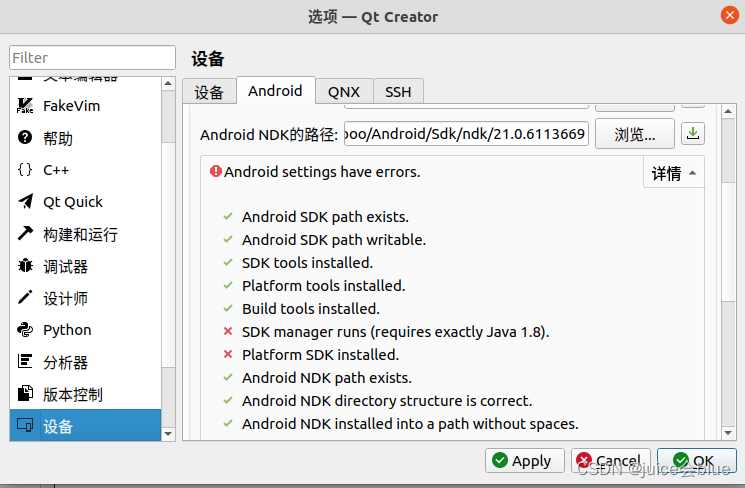745x488 pixels.
Task: Close the Qt Creator options dialog
Action: click(729, 15)
